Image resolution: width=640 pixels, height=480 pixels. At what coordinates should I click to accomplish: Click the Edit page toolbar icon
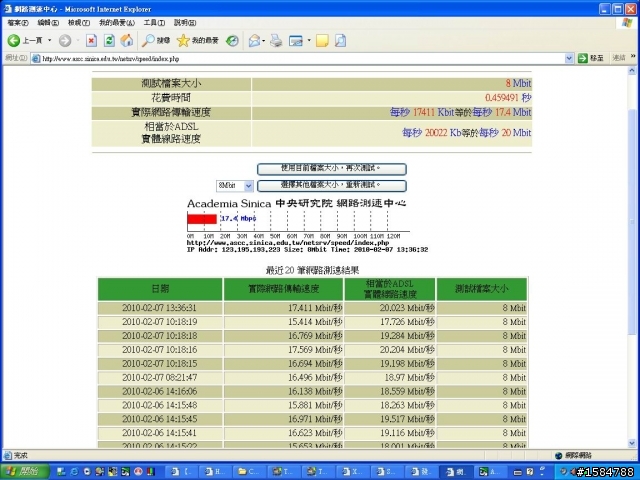(x=296, y=40)
